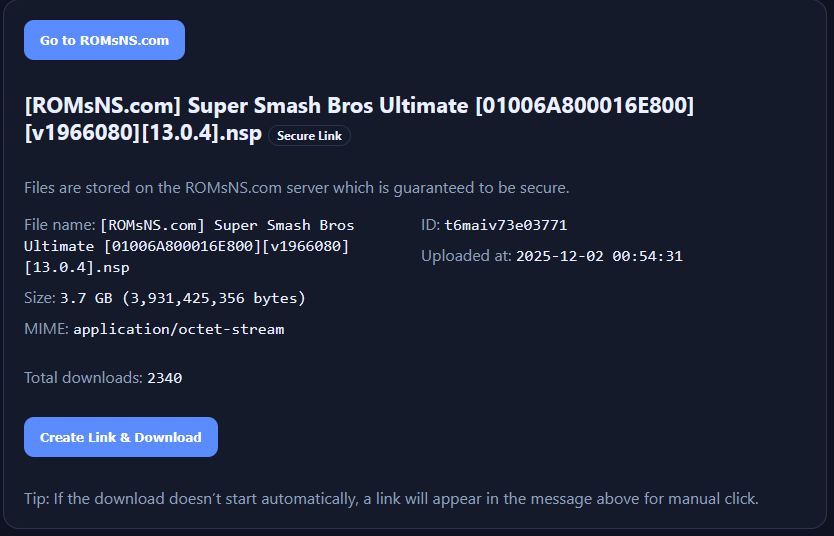Select the monospace file name value
The image size is (834, 536).
pyautogui.click(x=190, y=246)
